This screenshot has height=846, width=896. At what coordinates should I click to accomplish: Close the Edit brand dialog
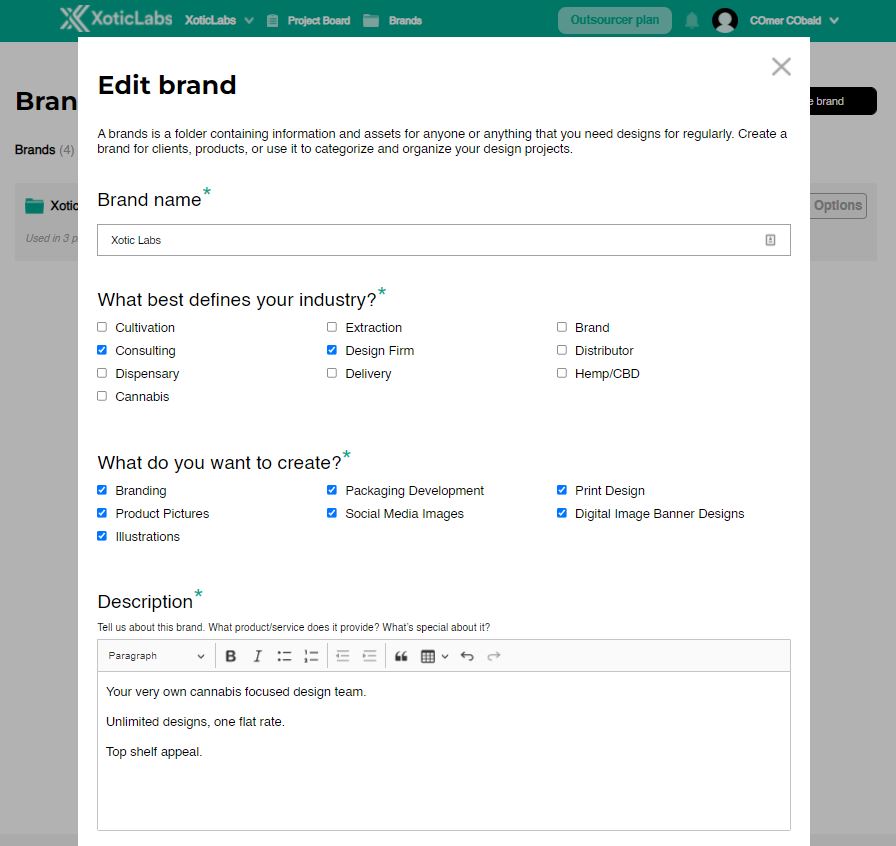coord(781,67)
